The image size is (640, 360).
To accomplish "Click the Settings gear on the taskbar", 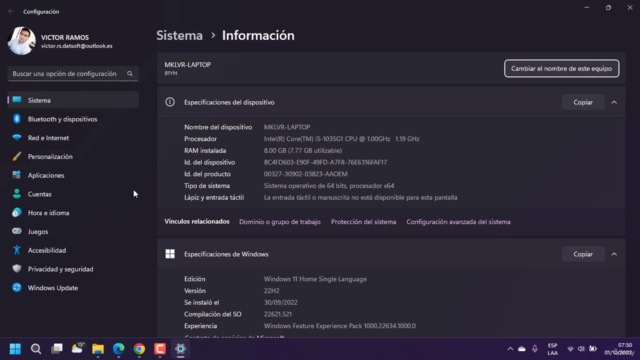I will tap(180, 349).
